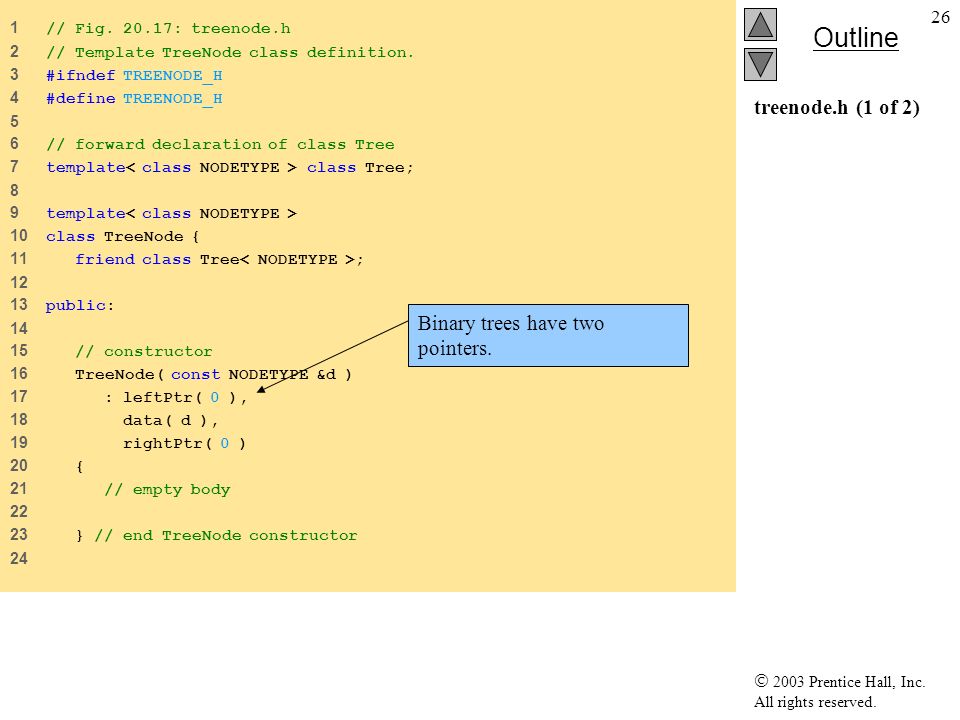The width and height of the screenshot is (960, 720).
Task: Click 'All rights reserved.' text
Action: click(814, 702)
